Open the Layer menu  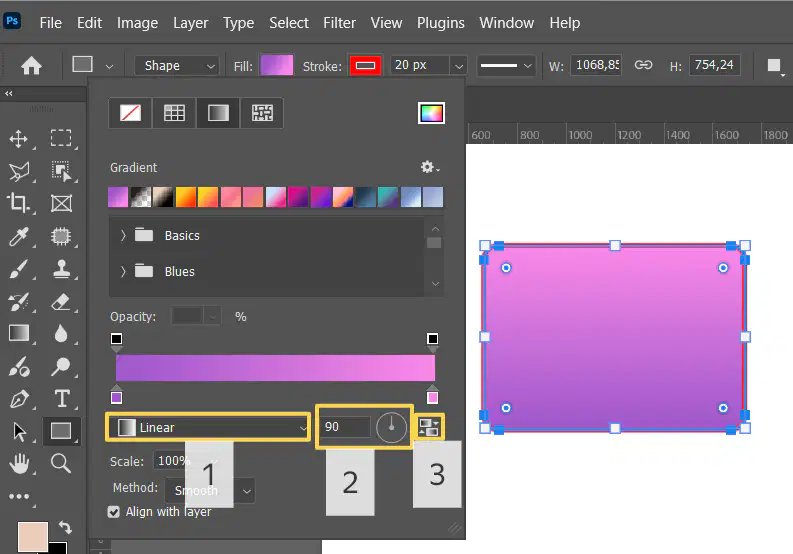point(191,23)
